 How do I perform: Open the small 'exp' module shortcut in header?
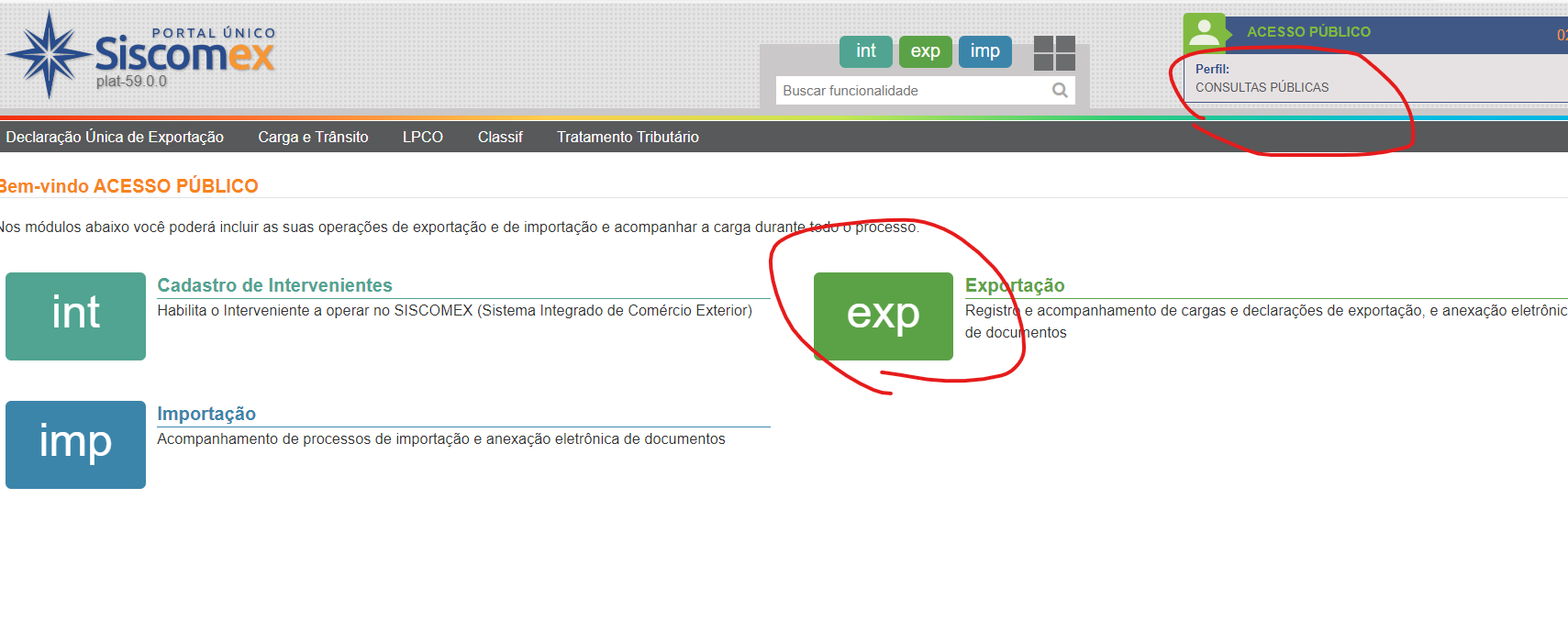[926, 51]
